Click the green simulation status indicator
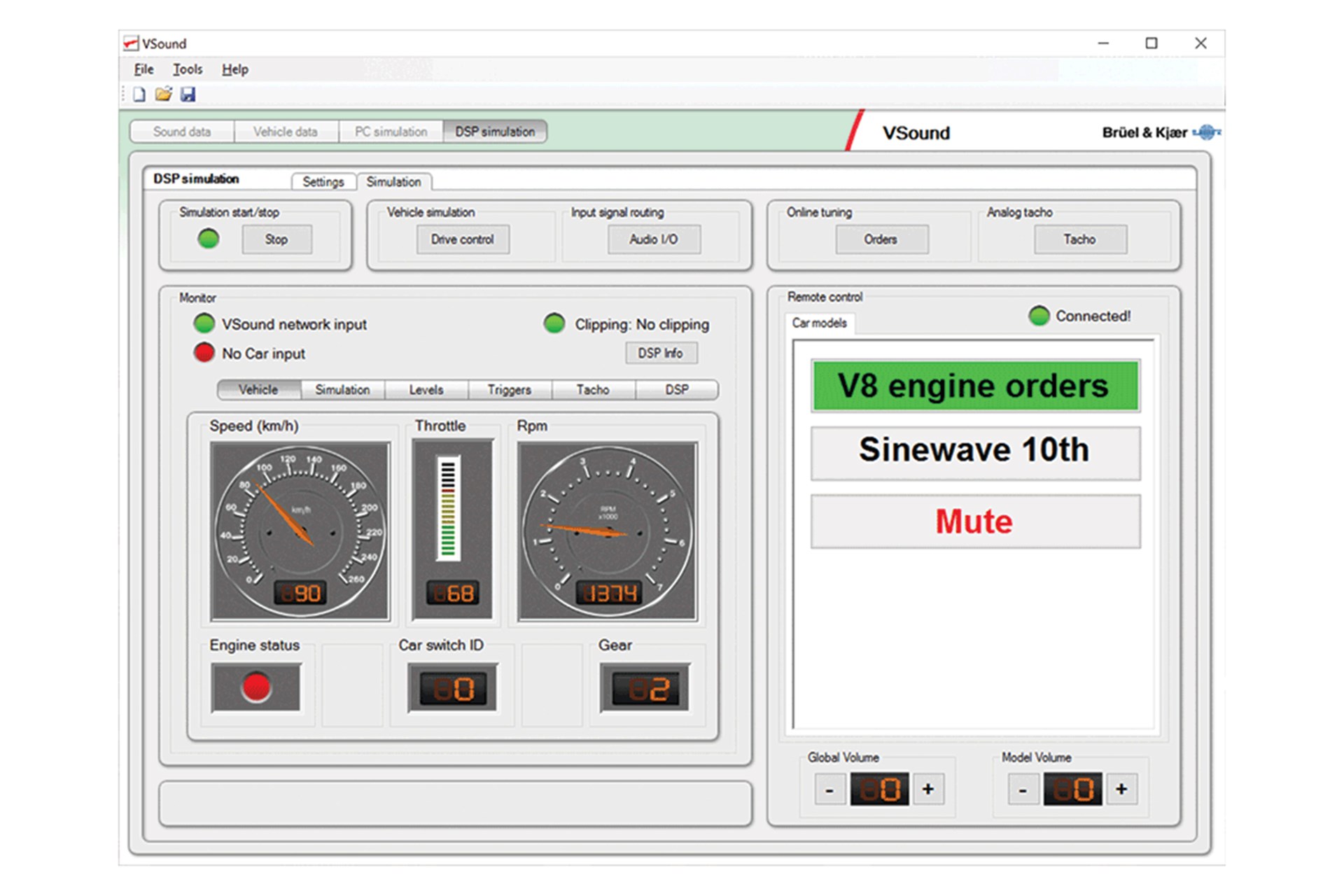1344x896 pixels. click(x=209, y=239)
